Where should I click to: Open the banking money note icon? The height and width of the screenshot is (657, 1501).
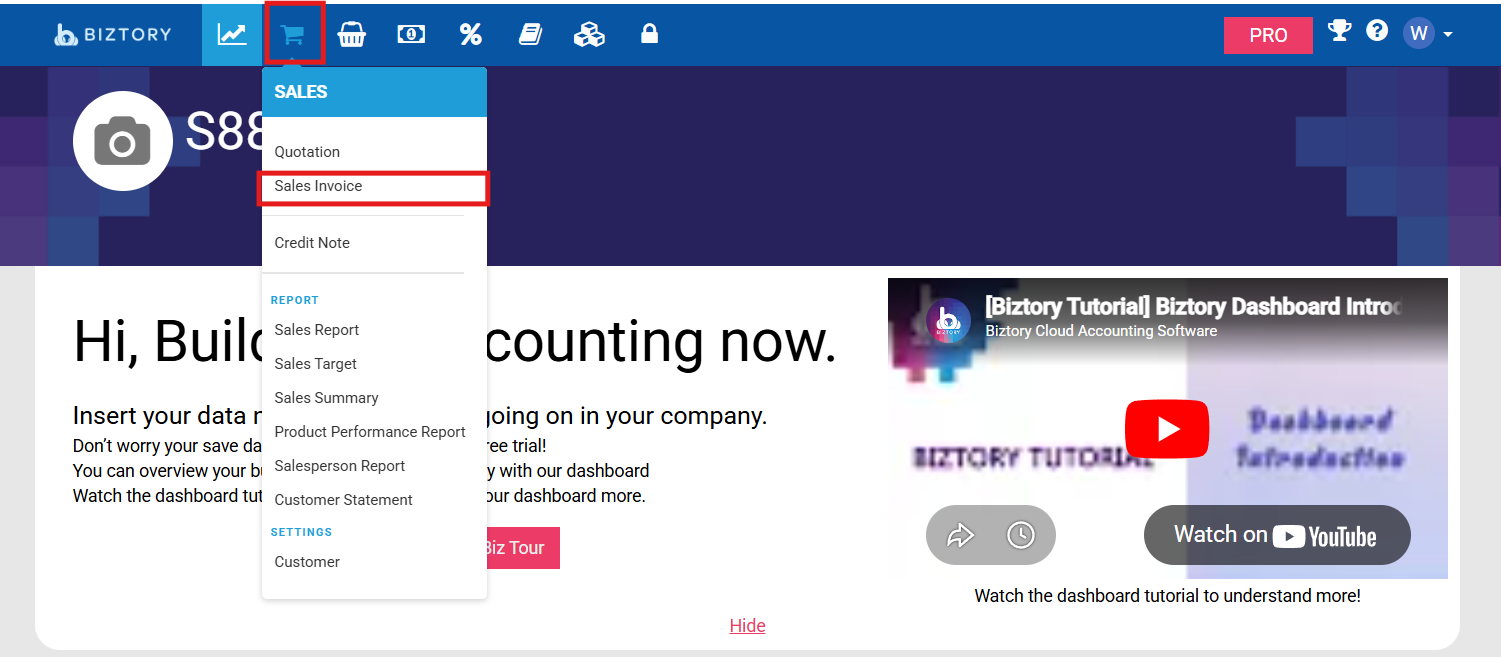point(411,35)
